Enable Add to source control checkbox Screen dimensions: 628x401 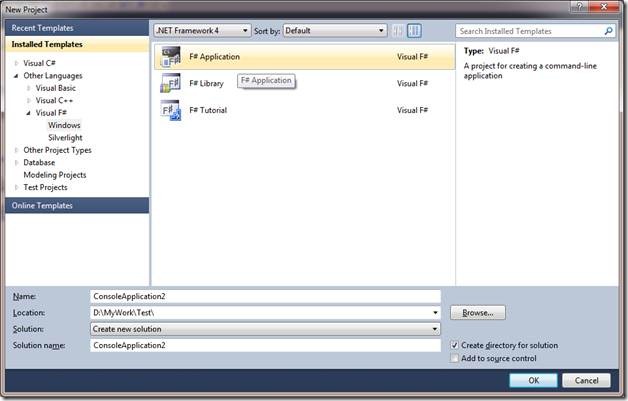pos(455,358)
